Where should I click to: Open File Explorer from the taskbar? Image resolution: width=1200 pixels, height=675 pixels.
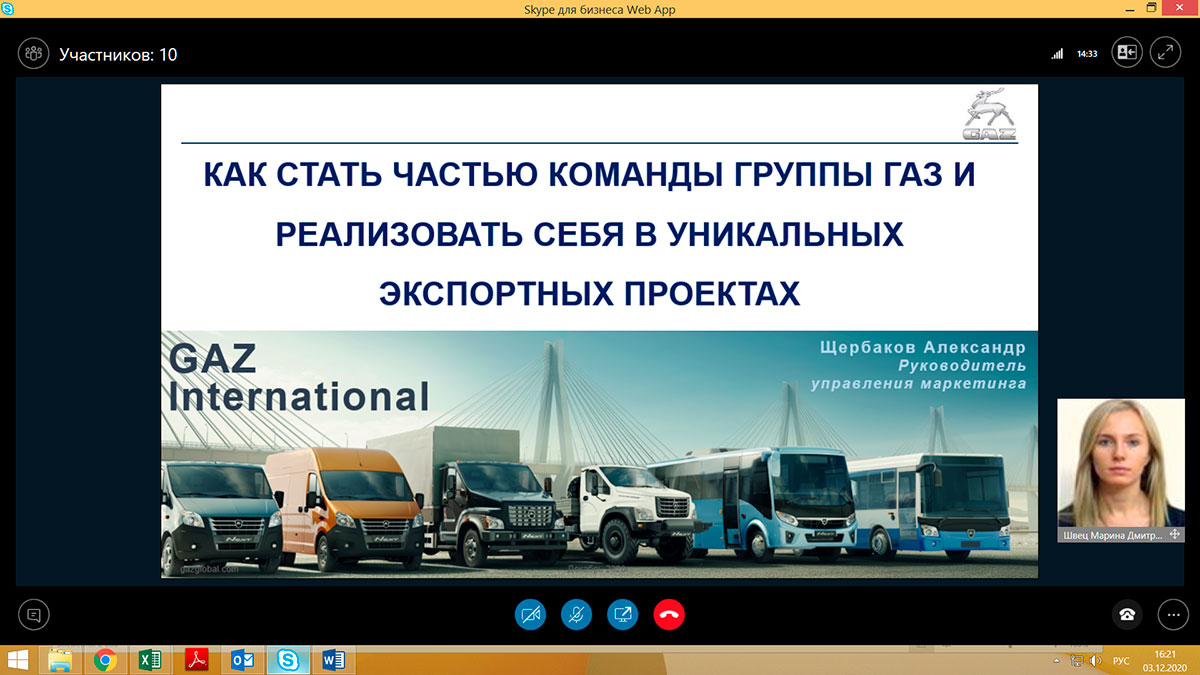coord(60,660)
